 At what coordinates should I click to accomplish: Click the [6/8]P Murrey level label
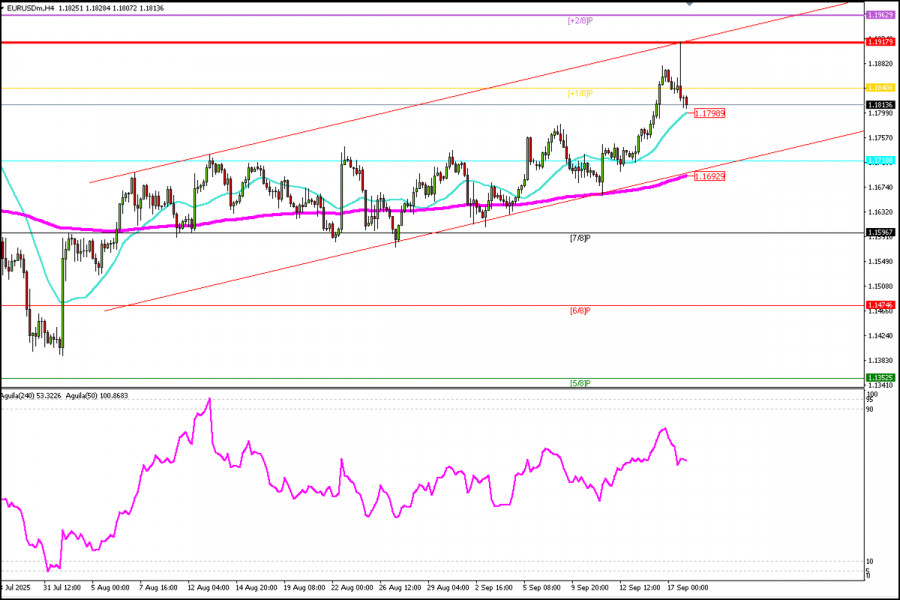tap(580, 311)
